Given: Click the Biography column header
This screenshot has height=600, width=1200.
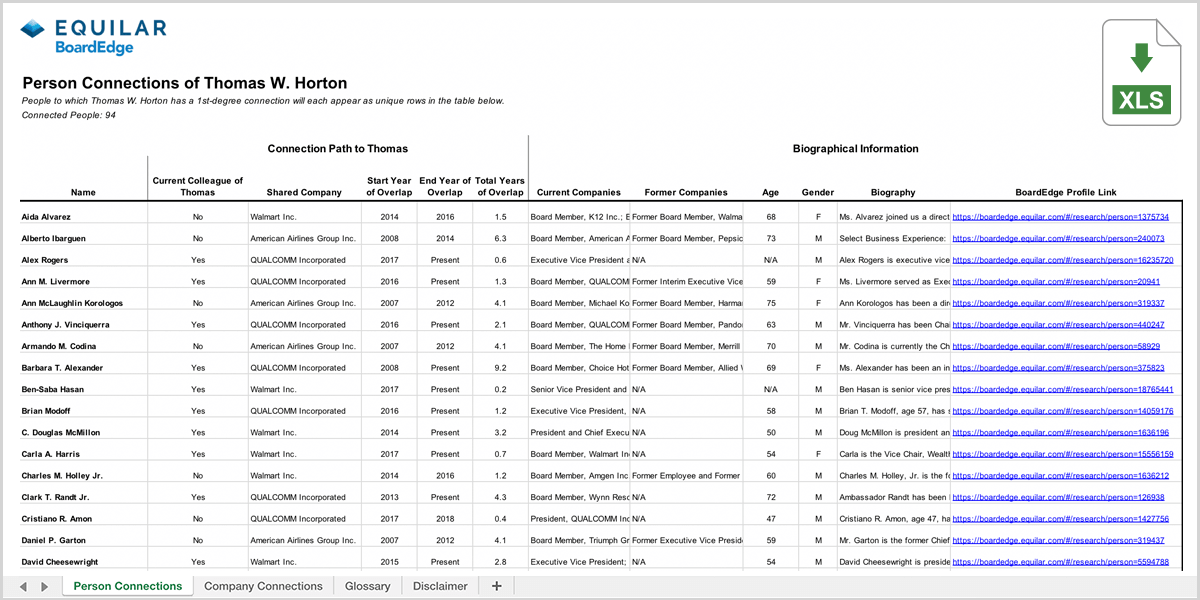Looking at the screenshot, I should click(893, 192).
